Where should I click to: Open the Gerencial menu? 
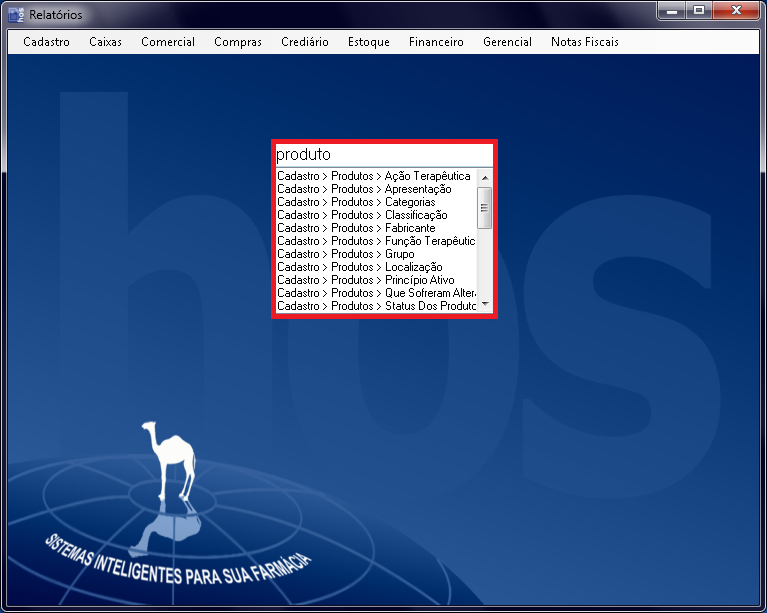[507, 42]
